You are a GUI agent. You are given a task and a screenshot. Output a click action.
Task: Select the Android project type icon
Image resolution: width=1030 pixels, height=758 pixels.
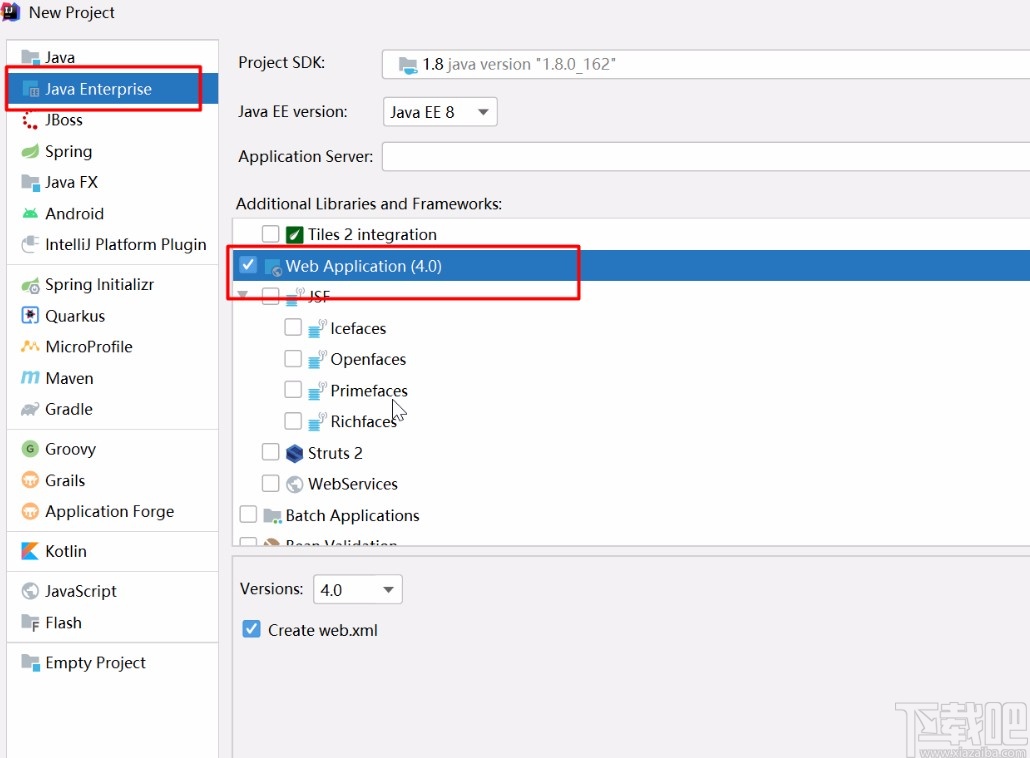click(x=27, y=213)
